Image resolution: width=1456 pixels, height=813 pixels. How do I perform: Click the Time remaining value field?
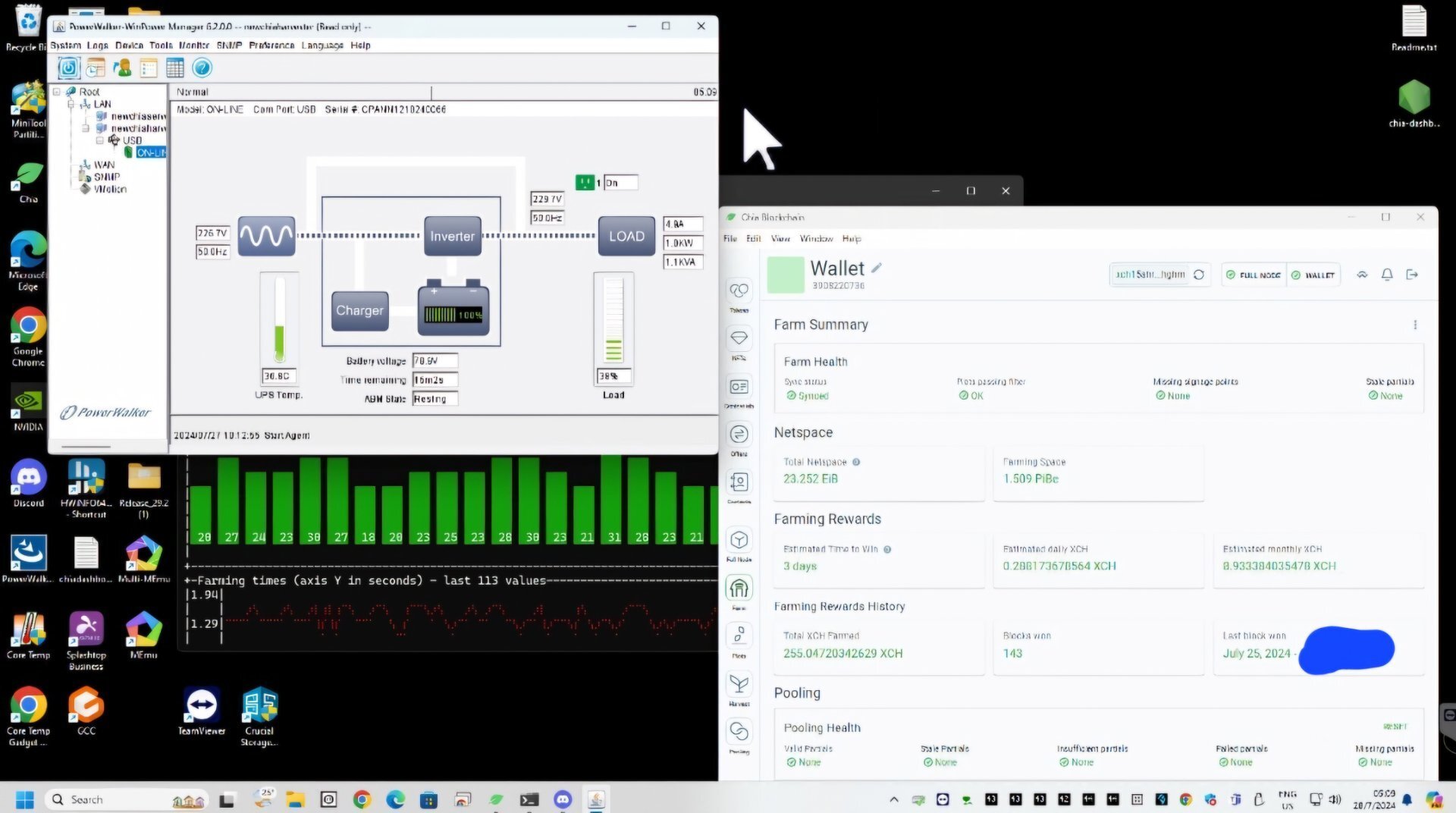click(x=435, y=380)
